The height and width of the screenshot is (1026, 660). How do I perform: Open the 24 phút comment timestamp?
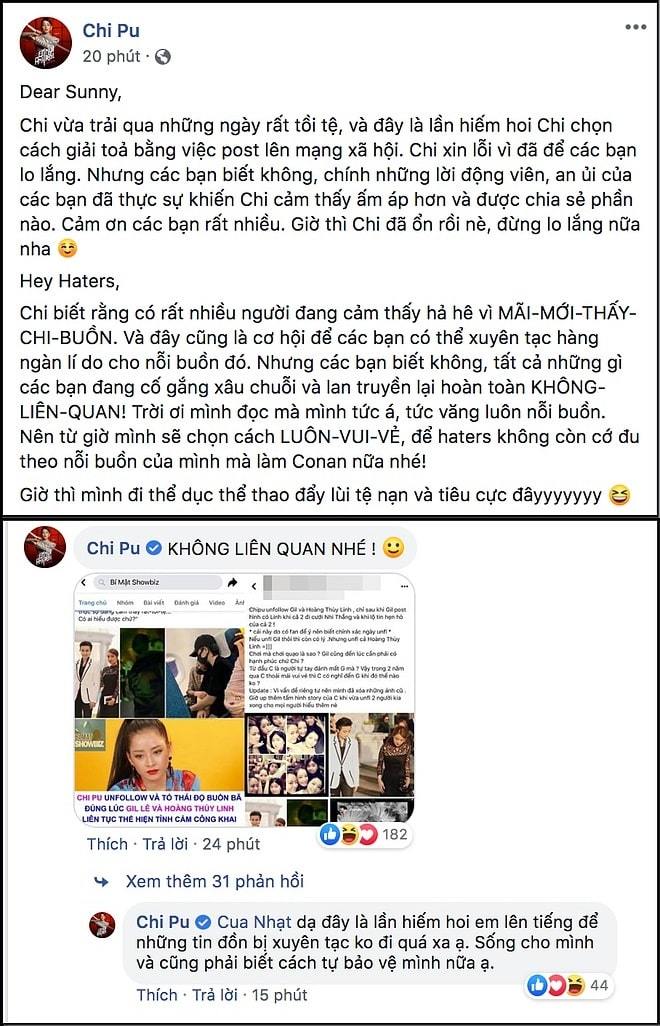pyautogui.click(x=231, y=844)
